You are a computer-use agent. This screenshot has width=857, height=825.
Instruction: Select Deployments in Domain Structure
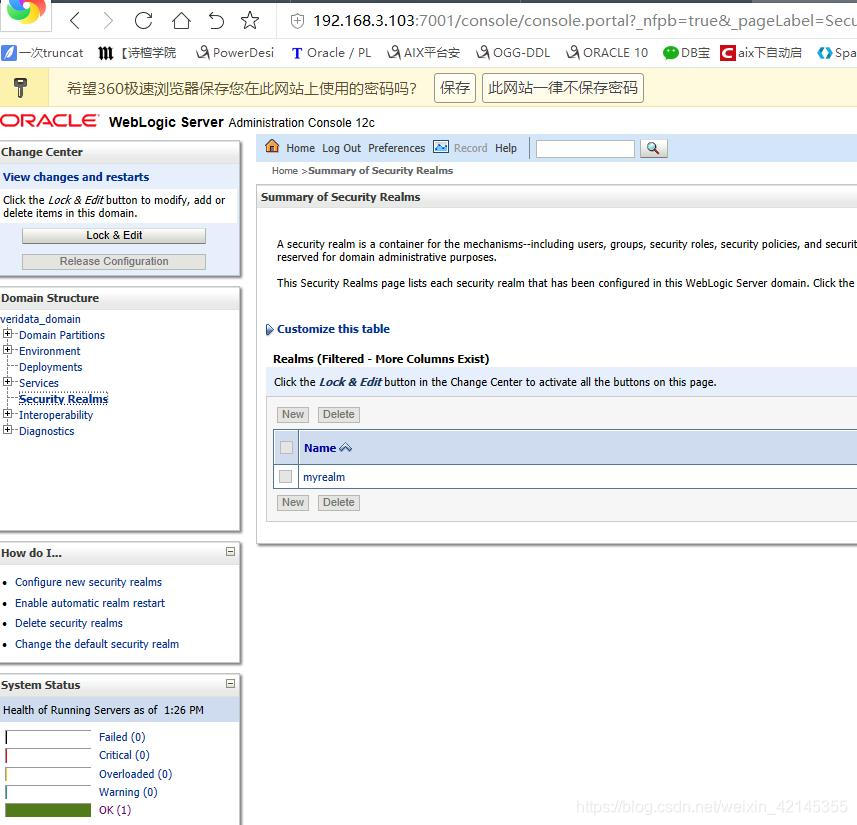click(x=50, y=367)
